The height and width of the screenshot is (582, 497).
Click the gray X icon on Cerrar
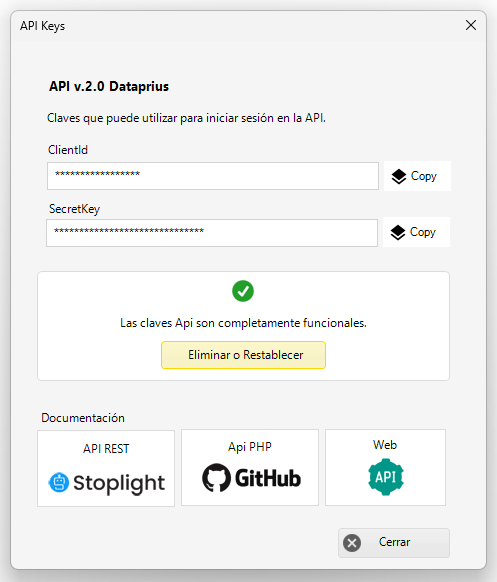(352, 543)
